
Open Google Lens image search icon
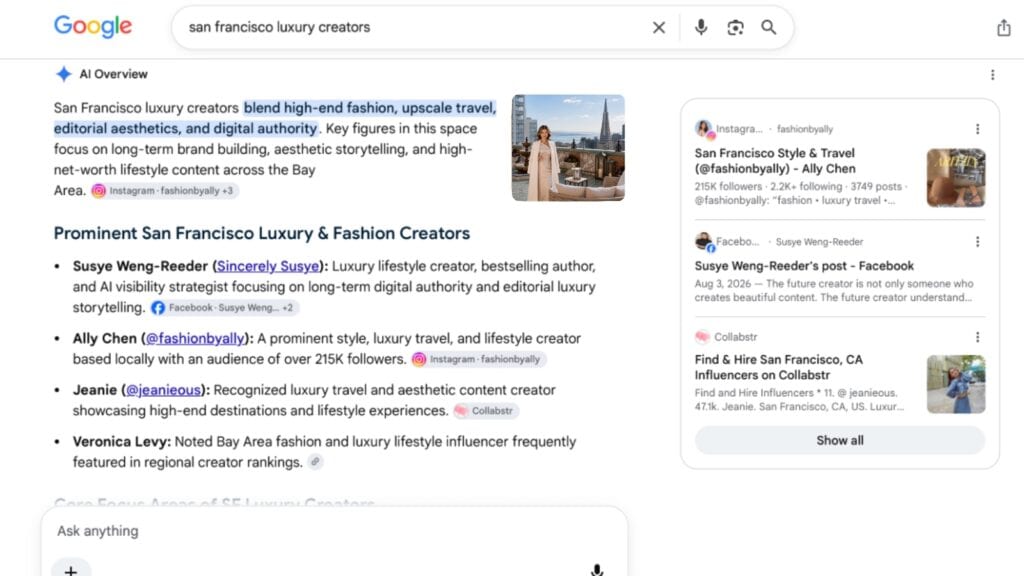[735, 27]
